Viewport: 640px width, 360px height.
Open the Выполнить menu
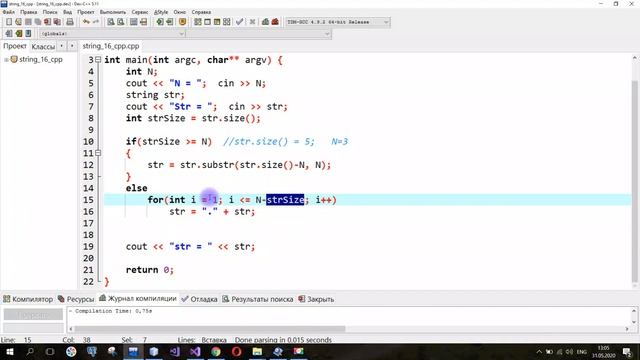[x=113, y=12]
